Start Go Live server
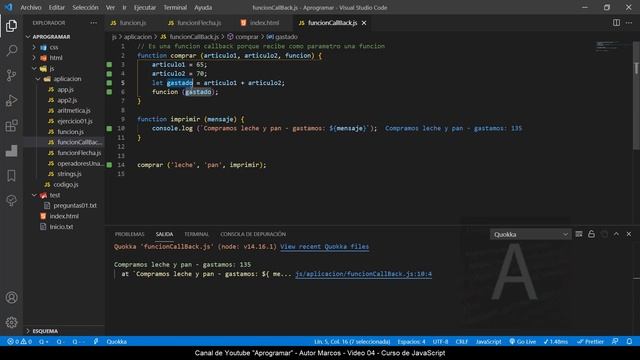 [522, 342]
